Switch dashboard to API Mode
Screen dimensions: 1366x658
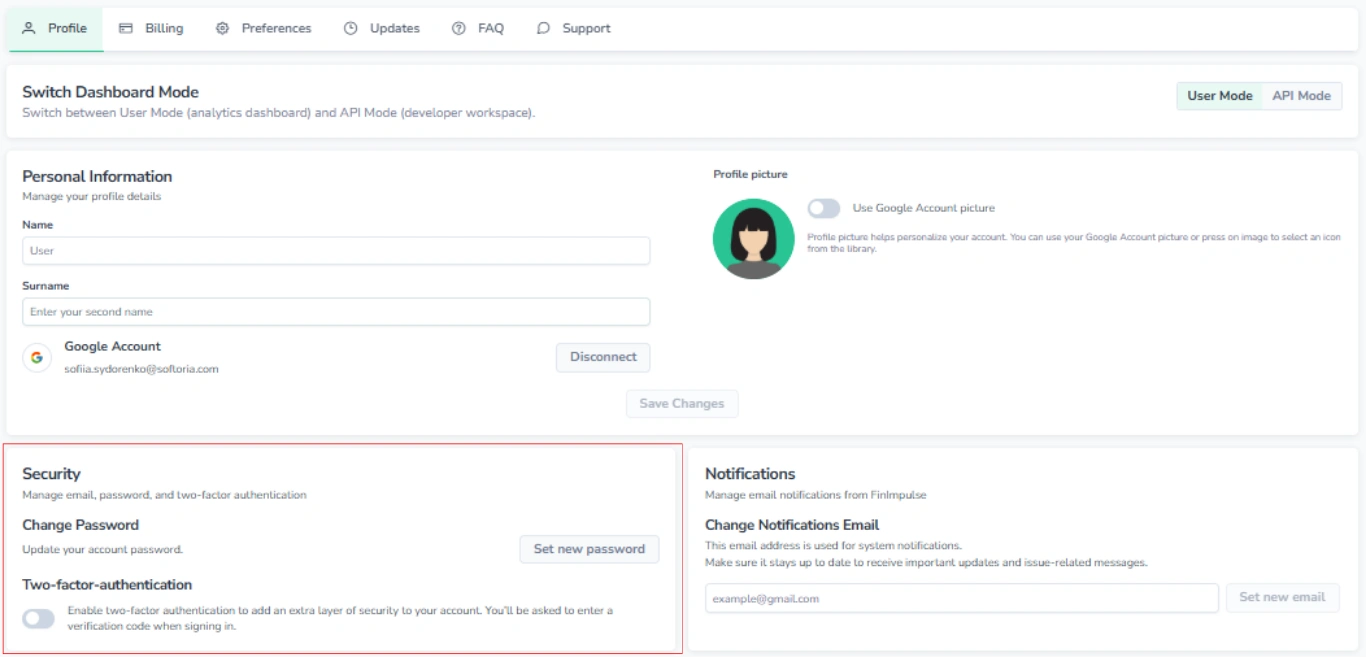tap(1301, 95)
